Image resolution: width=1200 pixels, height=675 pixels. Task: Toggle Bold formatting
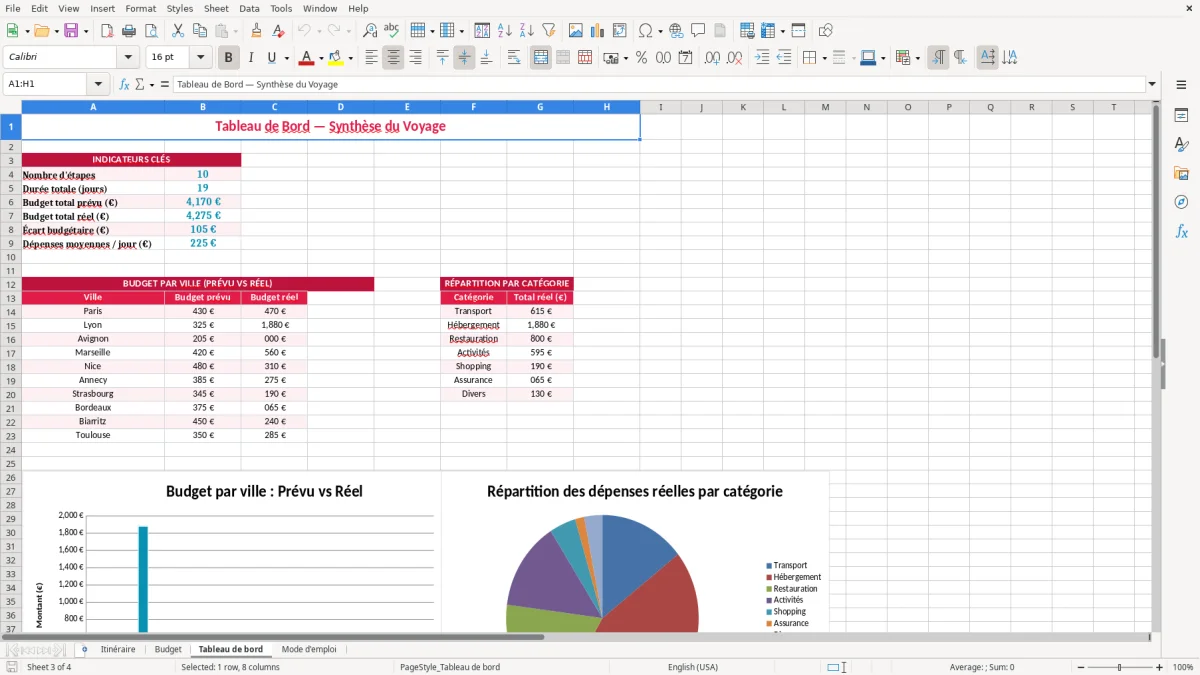point(229,58)
